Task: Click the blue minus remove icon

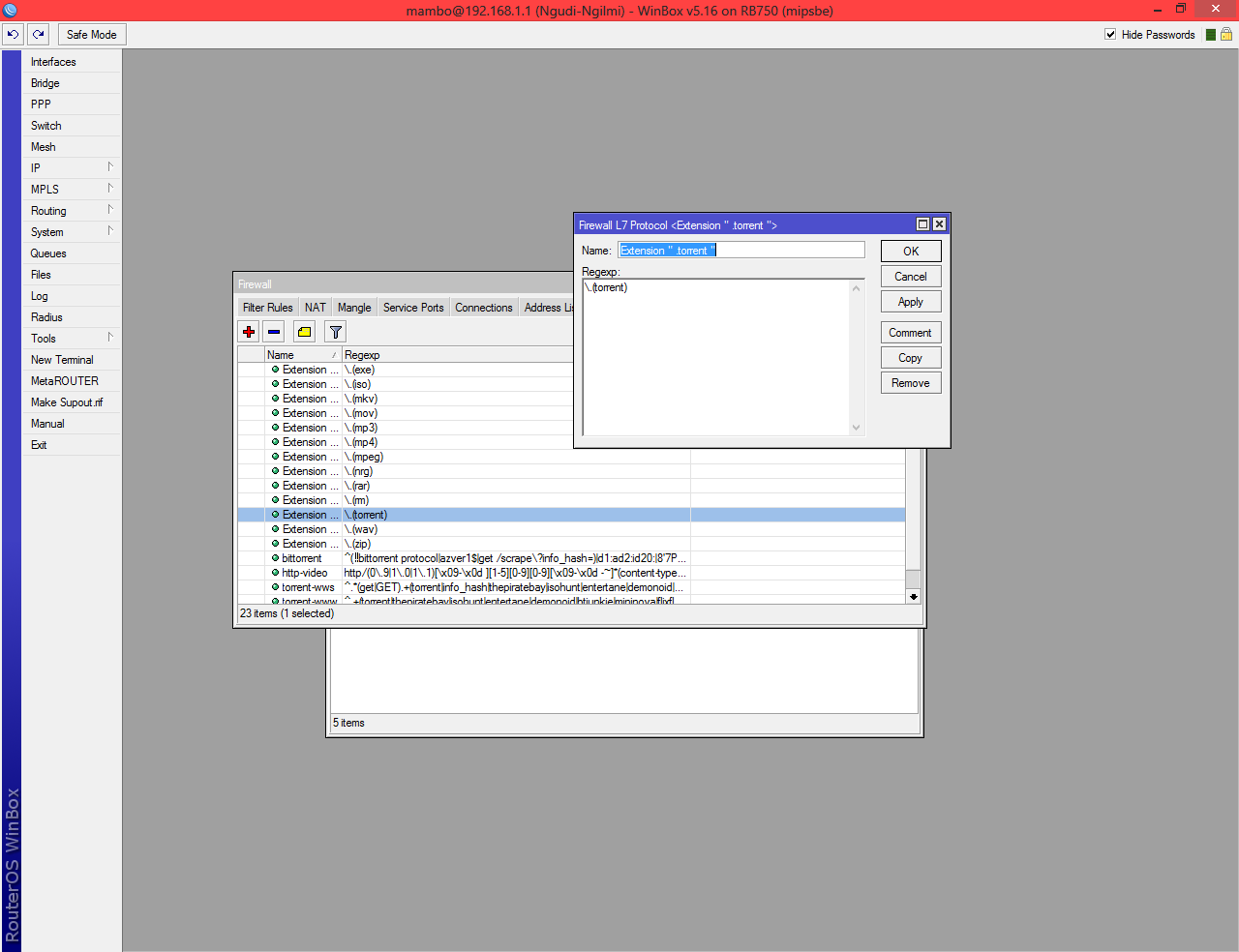Action: [274, 332]
